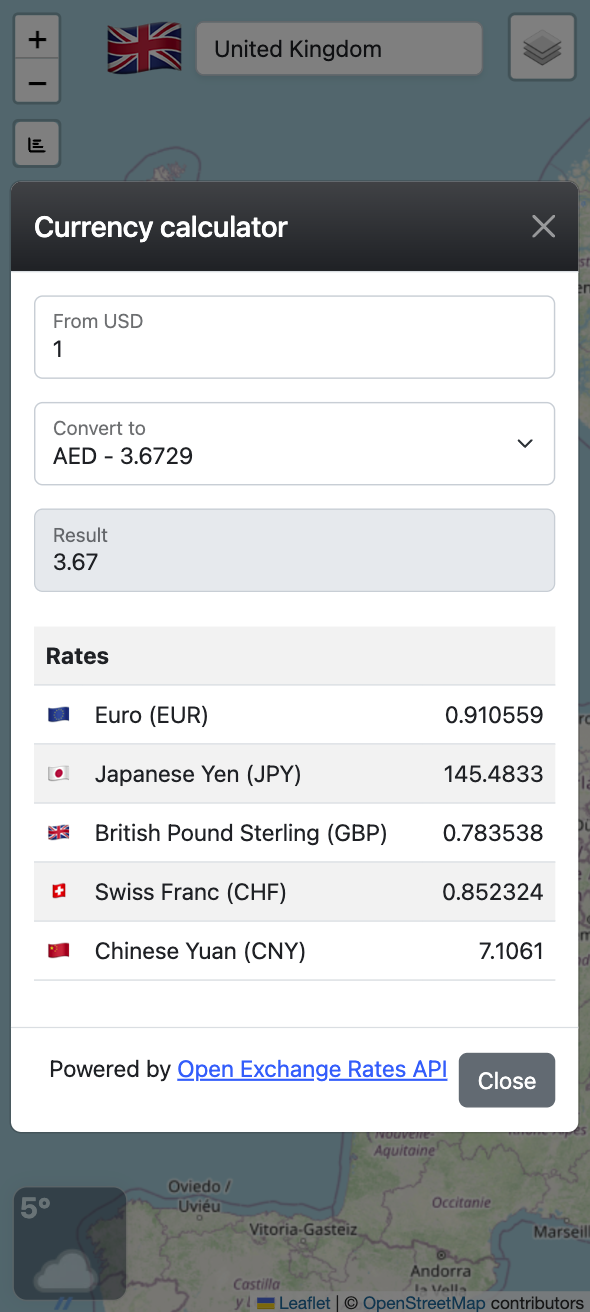Click the chart statistics icon button
Screen dimensions: 590x1312
tap(37, 145)
